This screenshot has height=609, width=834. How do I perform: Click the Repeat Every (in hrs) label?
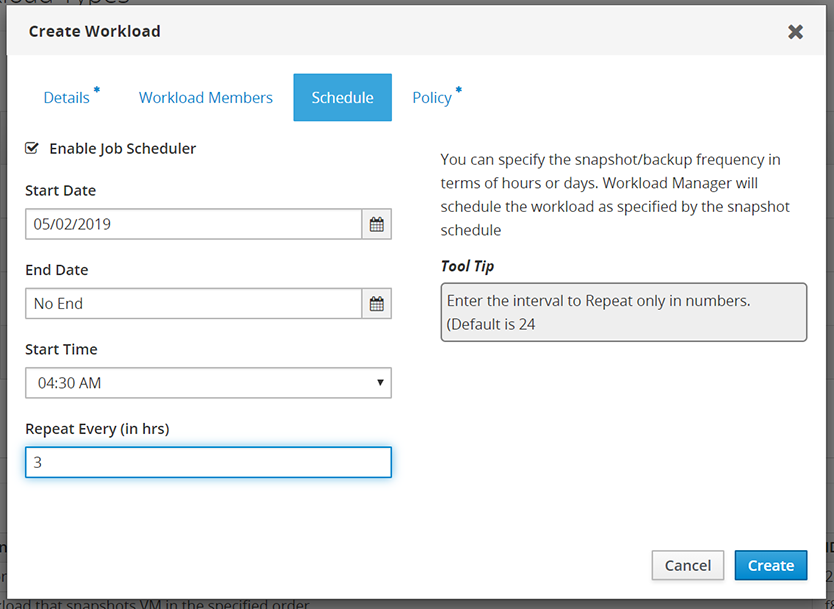(x=97, y=429)
